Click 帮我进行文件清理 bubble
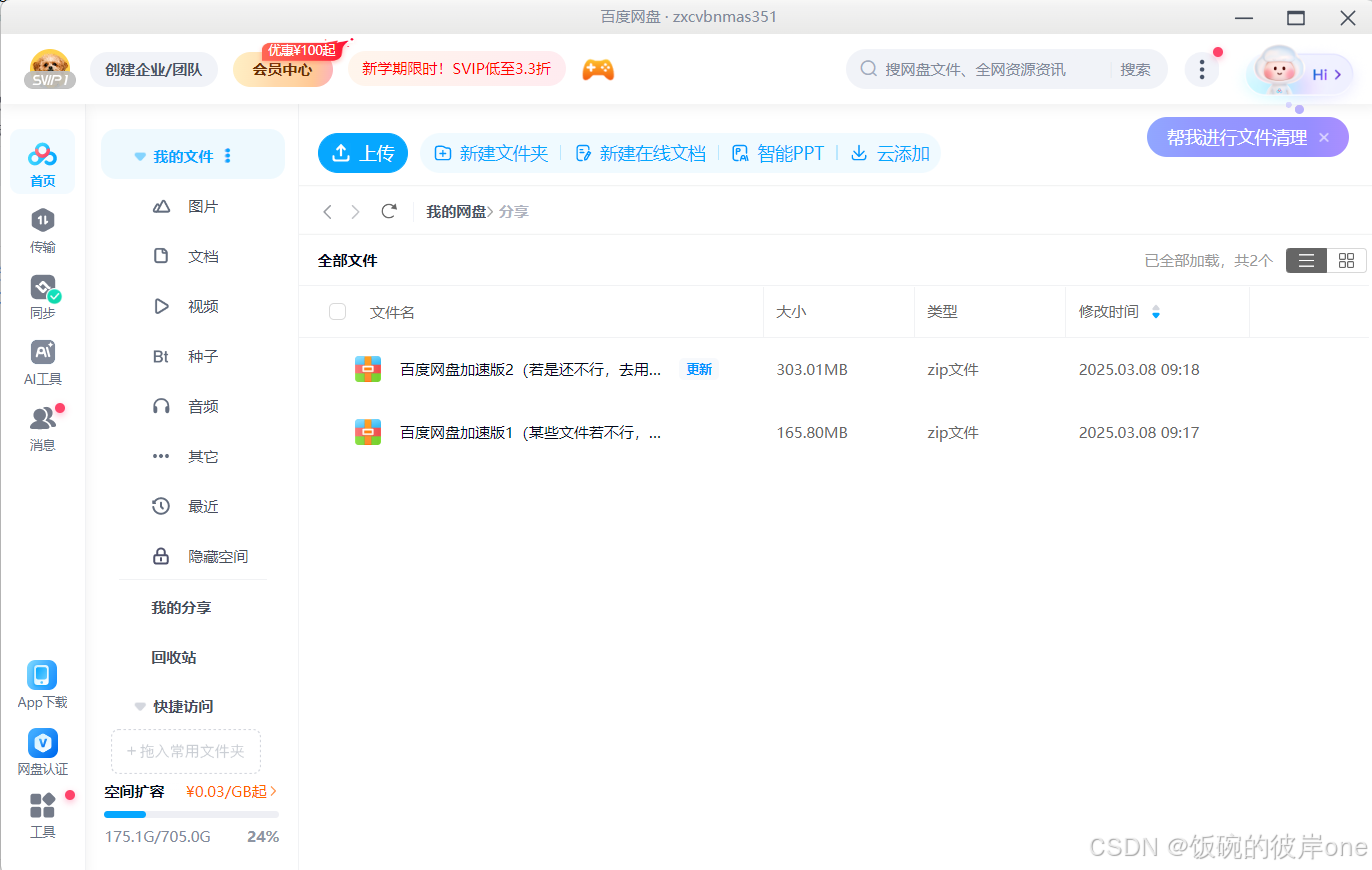 (x=1237, y=138)
